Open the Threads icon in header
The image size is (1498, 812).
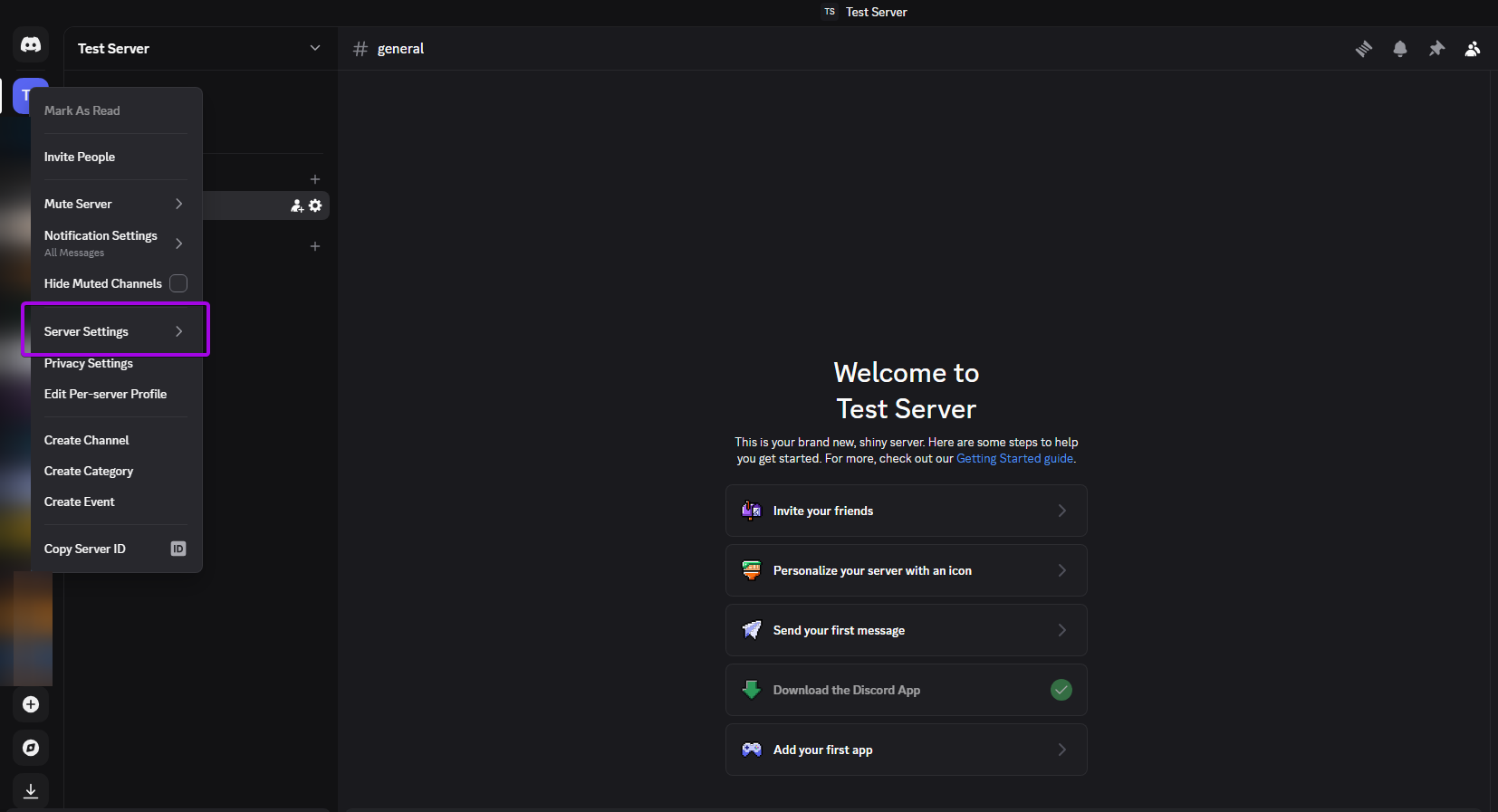[1363, 49]
